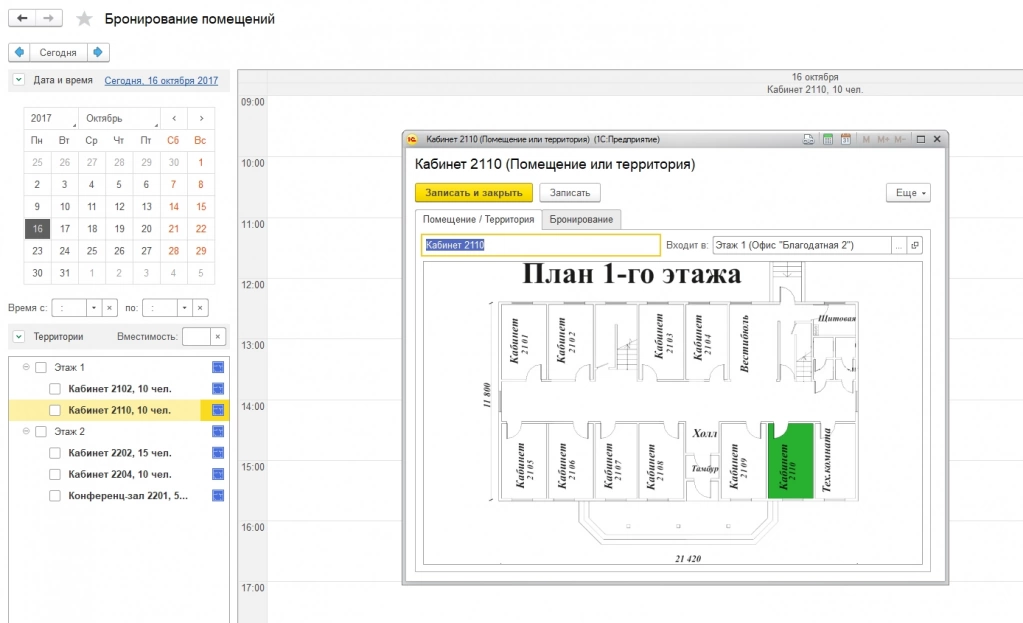Click the Вместимость input field
This screenshot has height=623, width=1023.
[196, 337]
